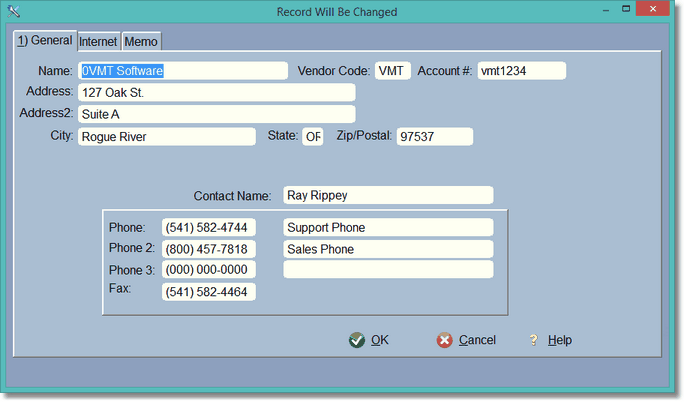The height and width of the screenshot is (402, 684).
Task: Click the Address2: label
Action: point(46,113)
